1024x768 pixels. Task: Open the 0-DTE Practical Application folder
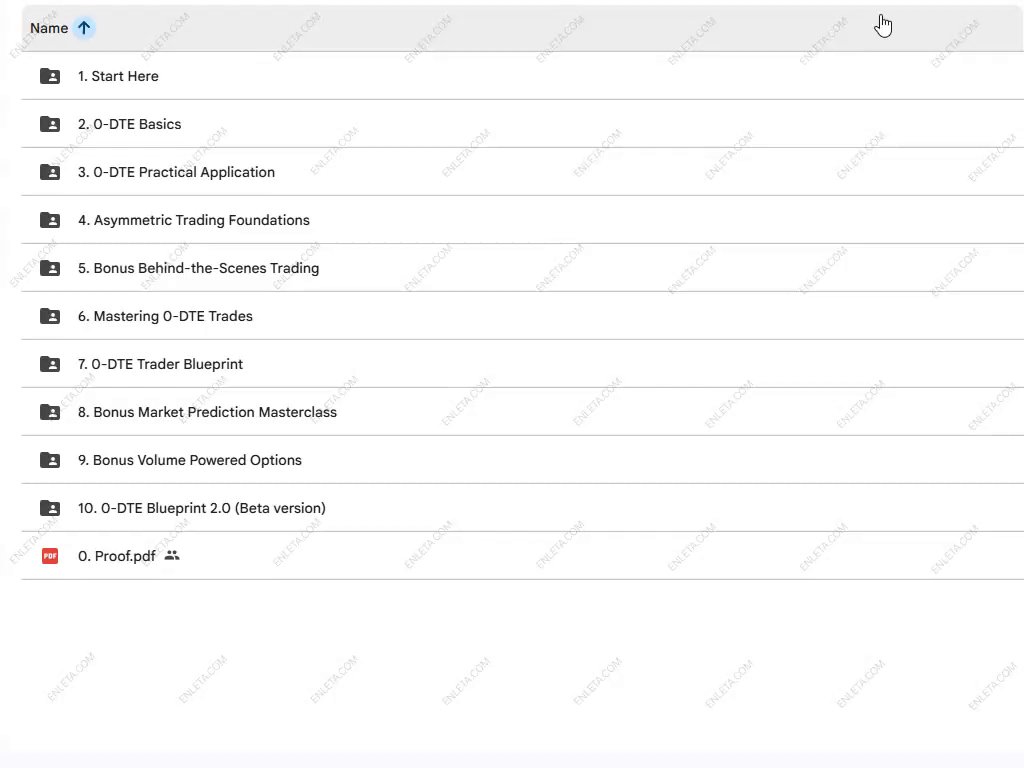click(x=176, y=172)
